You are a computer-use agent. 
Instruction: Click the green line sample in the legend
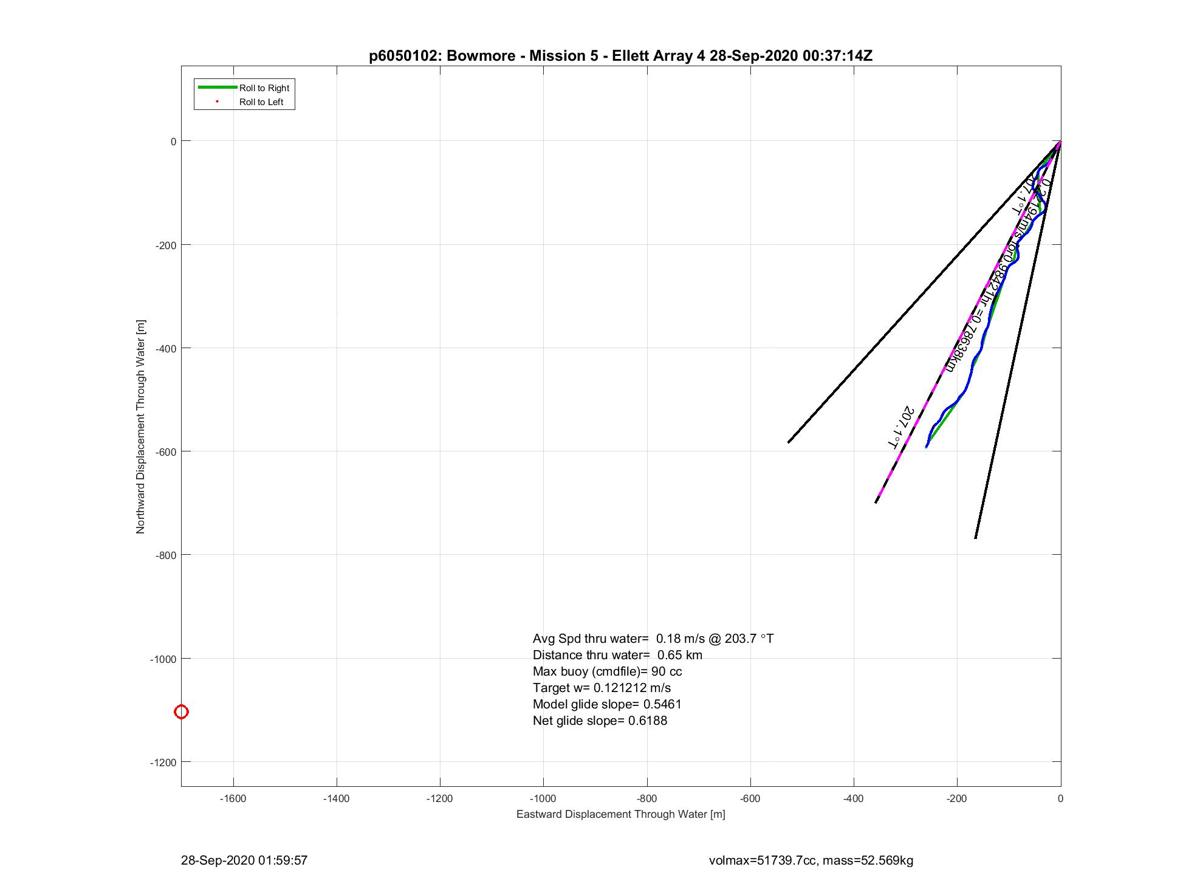click(x=217, y=88)
